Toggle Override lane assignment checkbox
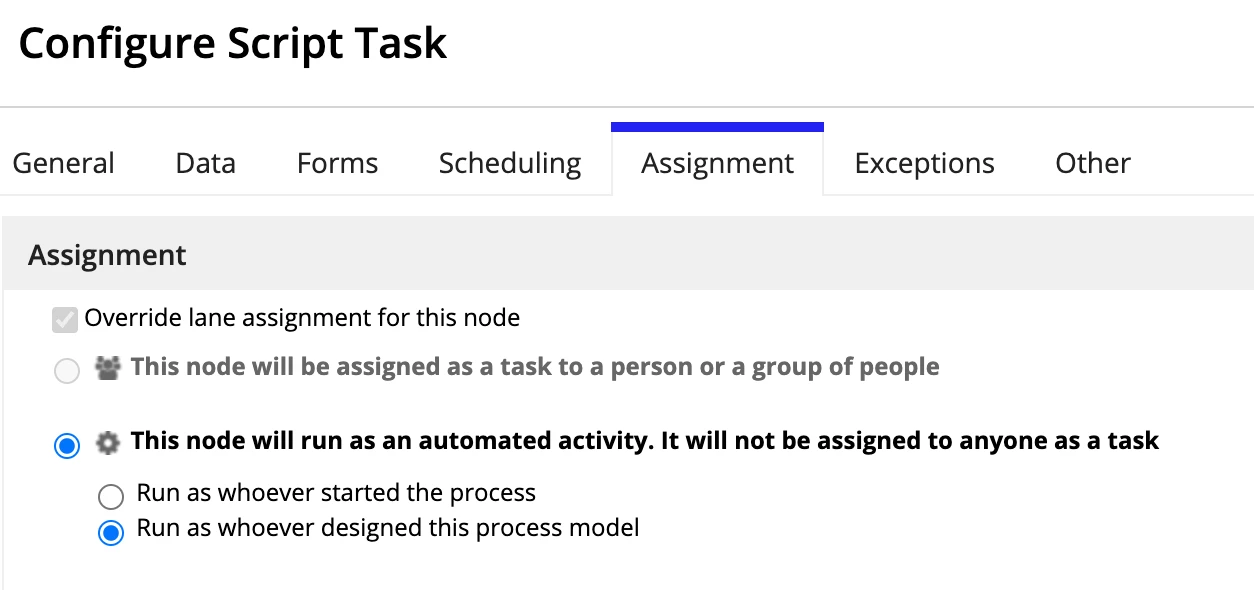 click(x=65, y=320)
